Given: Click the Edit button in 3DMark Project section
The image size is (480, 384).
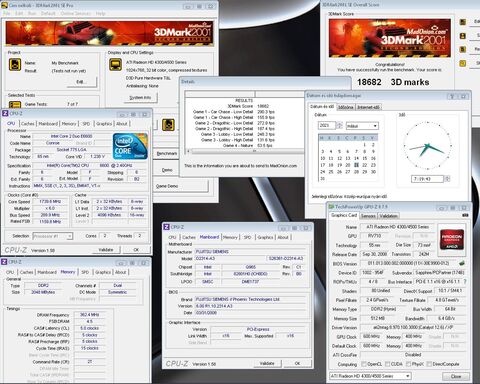Looking at the screenshot, I should pyautogui.click(x=82, y=82).
